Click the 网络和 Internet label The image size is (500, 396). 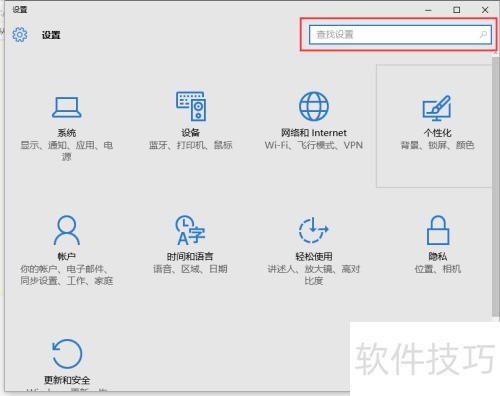pyautogui.click(x=314, y=133)
